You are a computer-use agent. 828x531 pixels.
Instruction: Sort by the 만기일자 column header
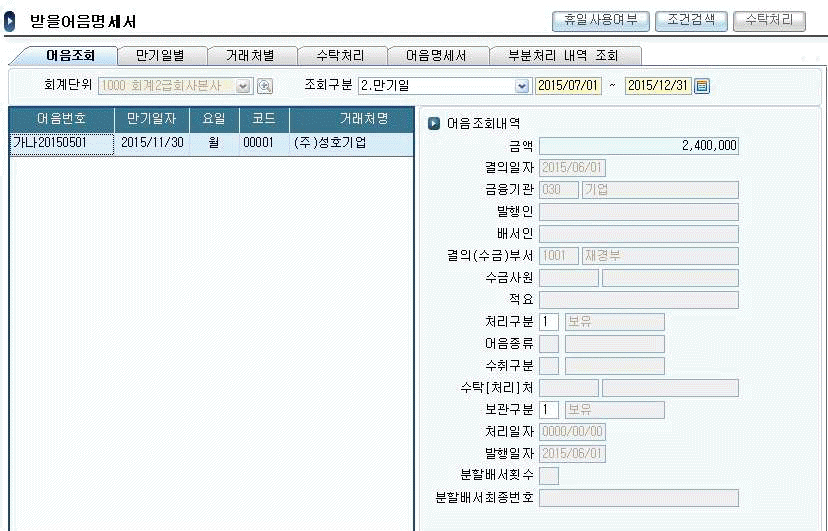(151, 119)
